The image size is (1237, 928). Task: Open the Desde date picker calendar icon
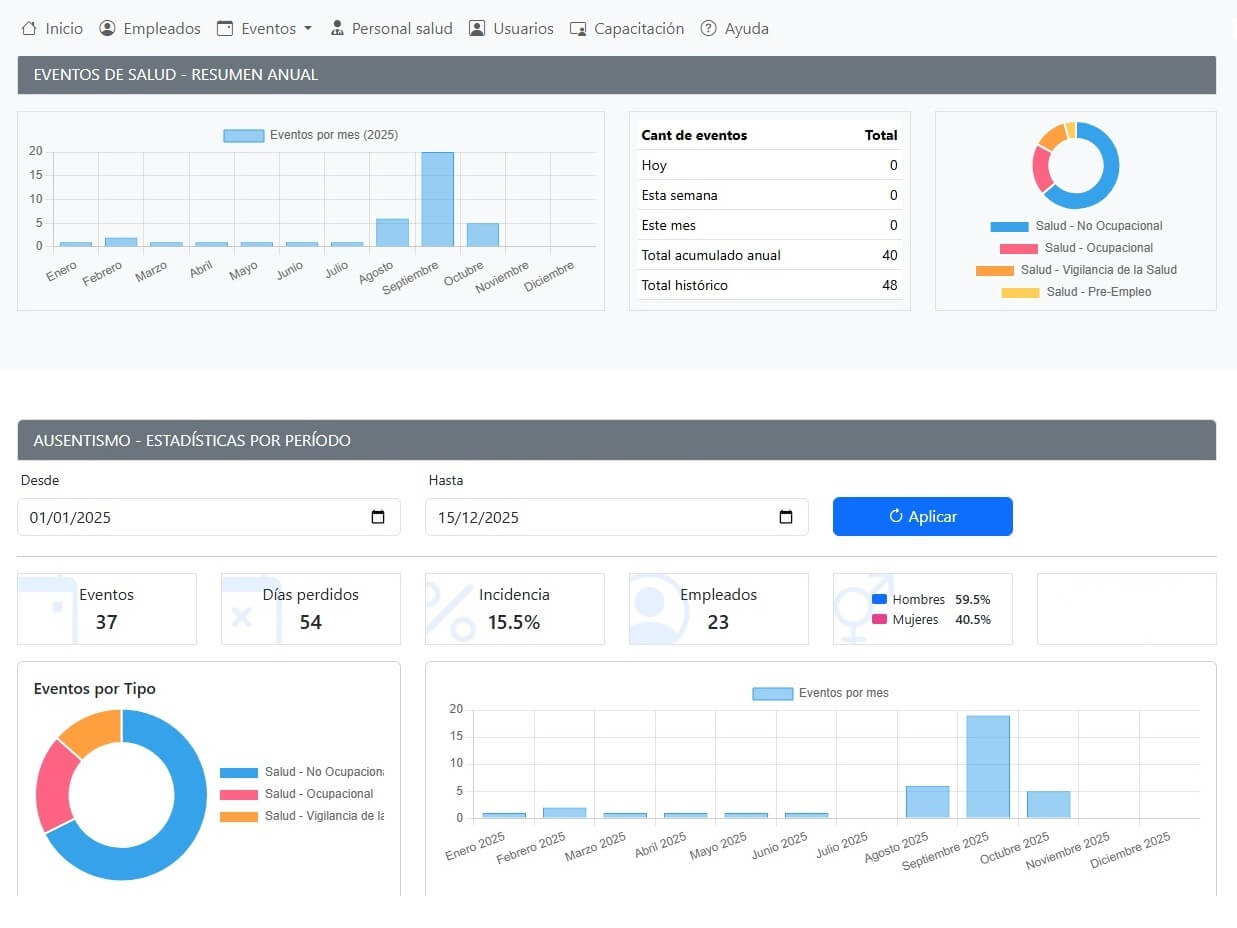(378, 517)
